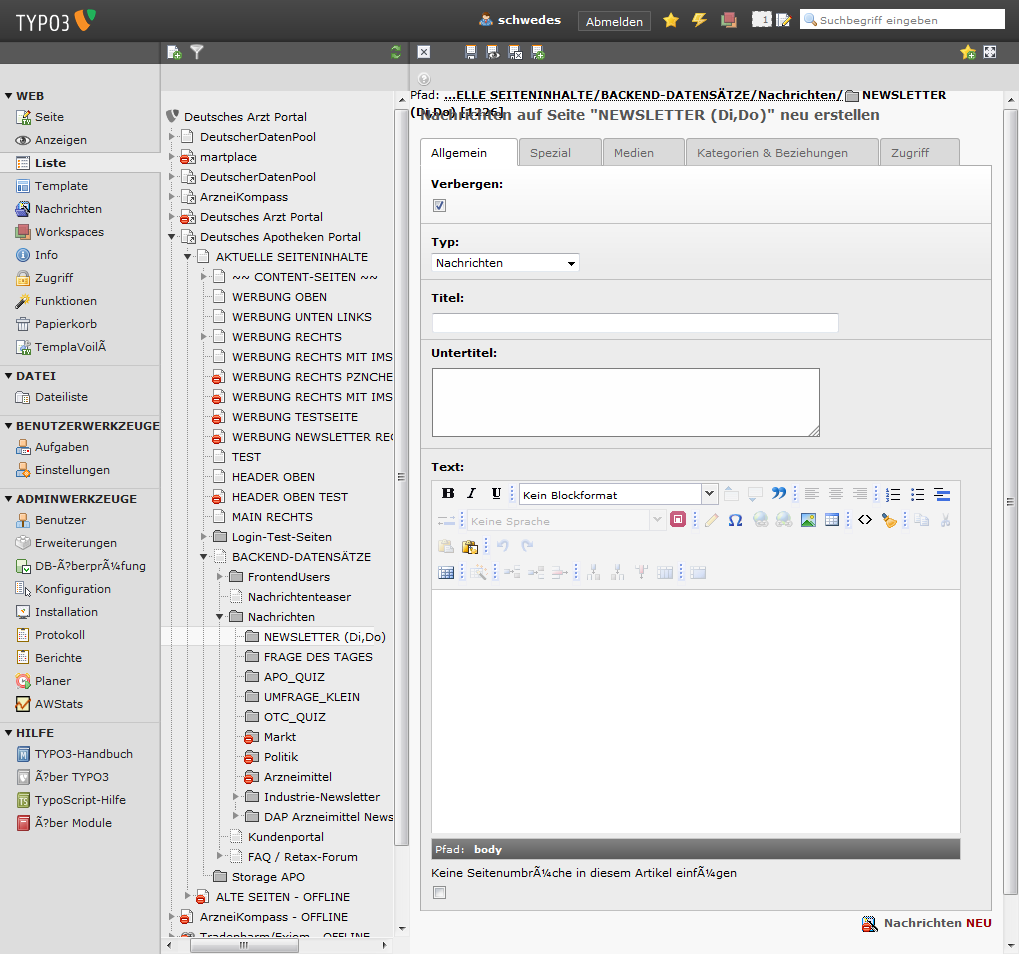Collapse the BACKEND-DATENSÄTZE tree node
This screenshot has height=954, width=1019.
[204, 557]
